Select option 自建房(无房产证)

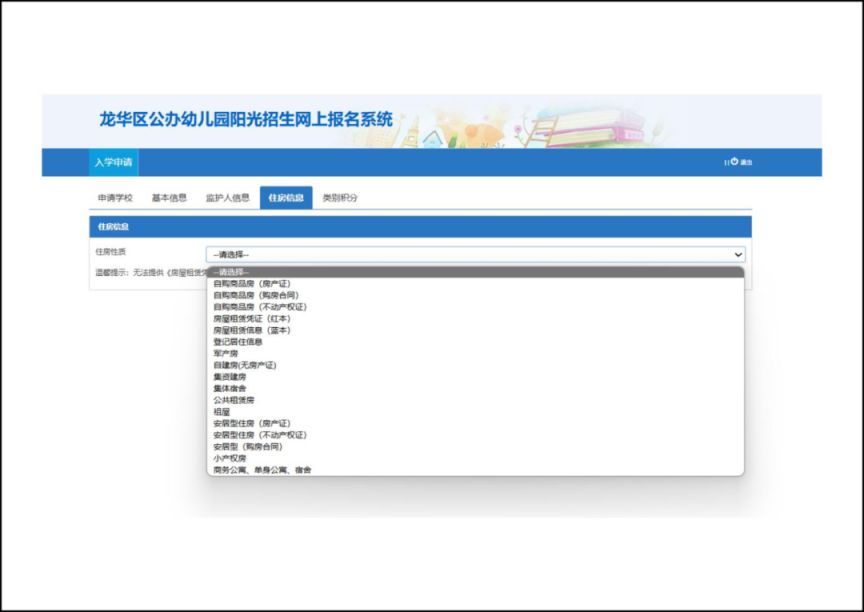[x=476, y=365]
